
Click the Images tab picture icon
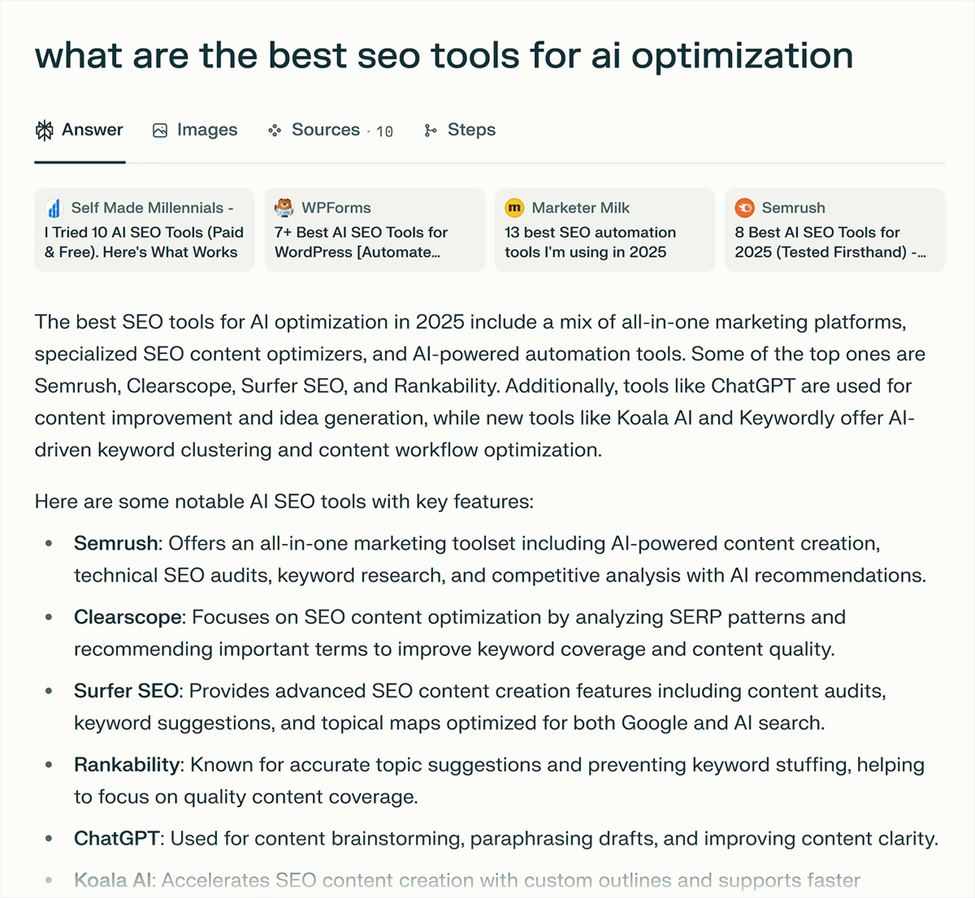(160, 130)
